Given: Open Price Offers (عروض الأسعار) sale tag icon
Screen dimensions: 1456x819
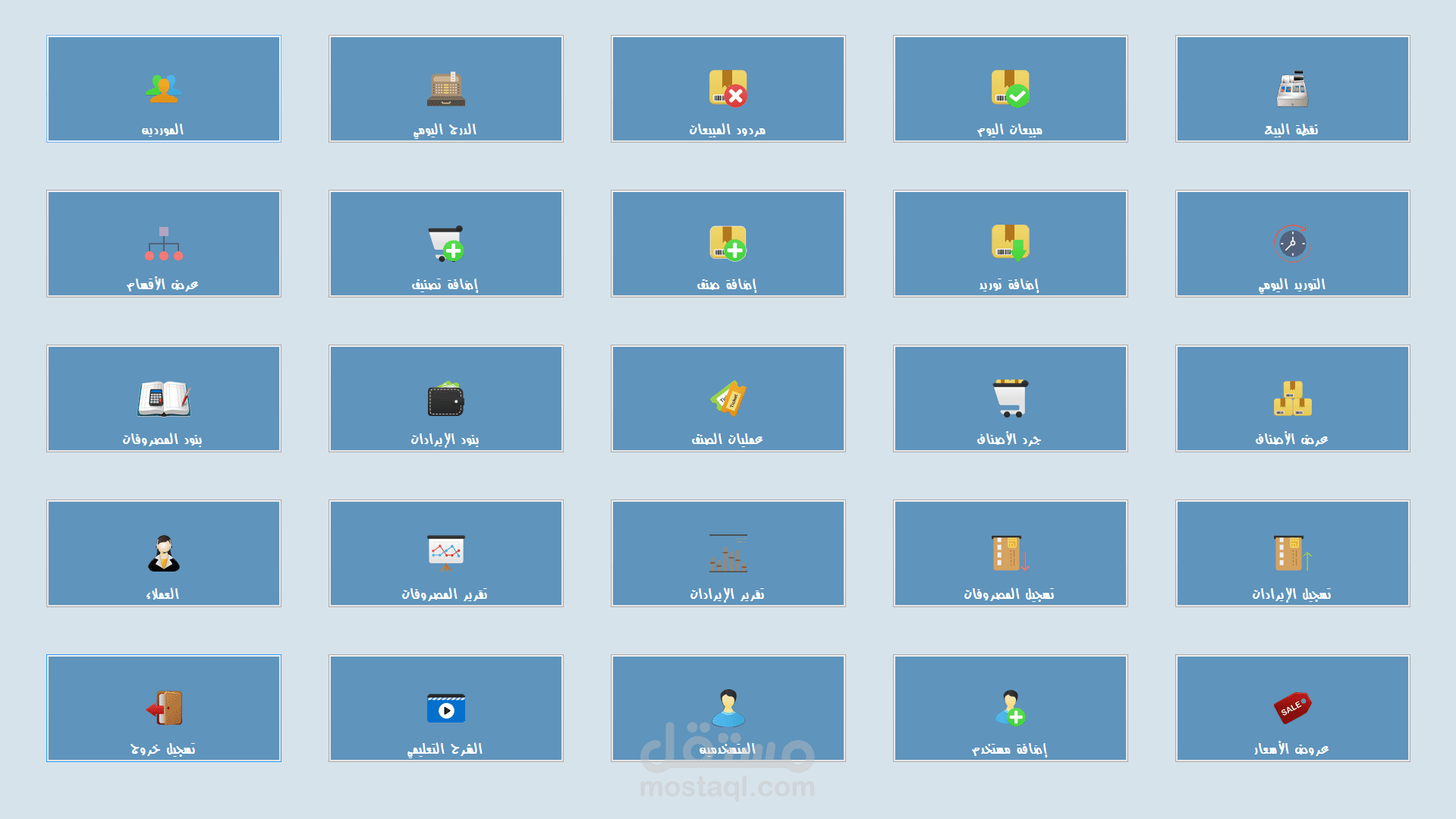Looking at the screenshot, I should pyautogui.click(x=1293, y=708).
